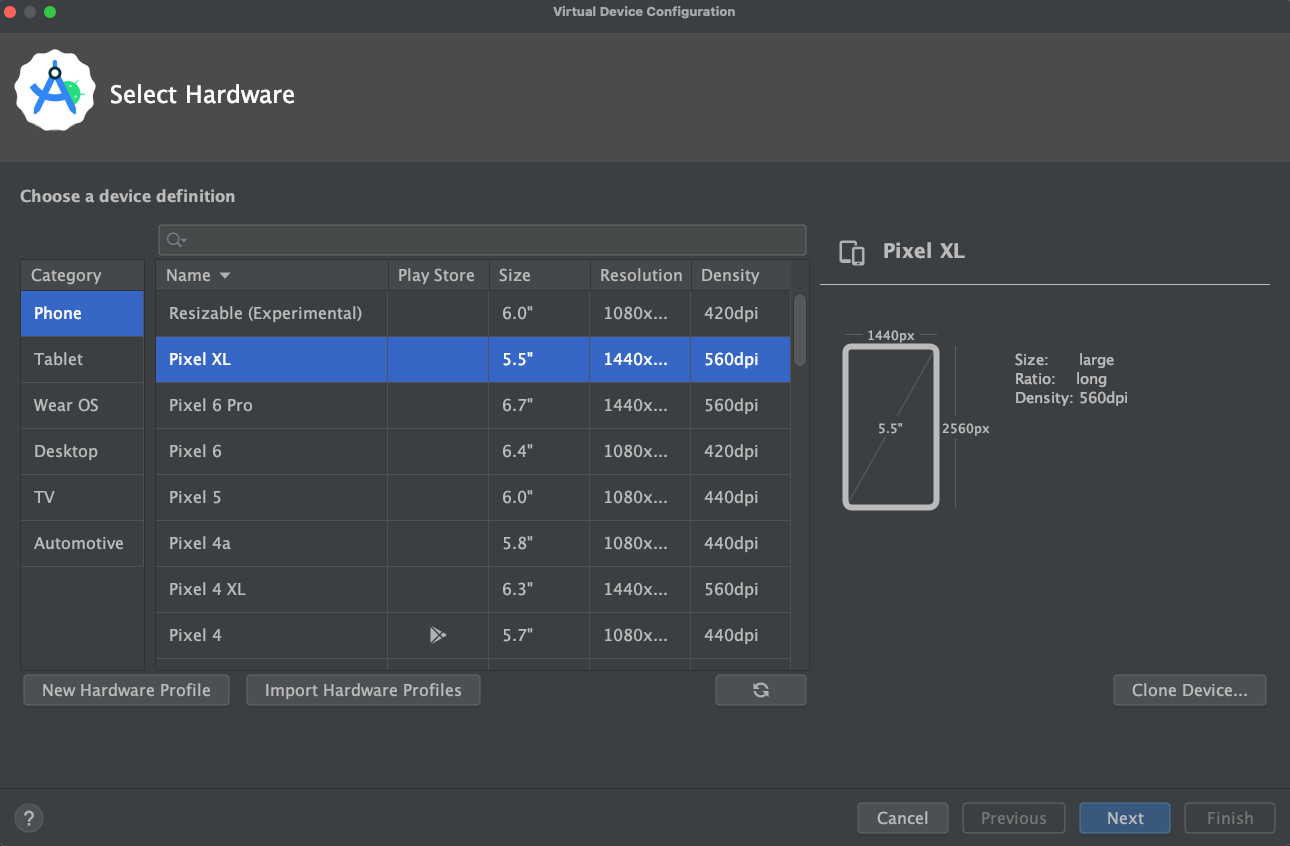
Task: Select the TV category
Action: tap(43, 497)
